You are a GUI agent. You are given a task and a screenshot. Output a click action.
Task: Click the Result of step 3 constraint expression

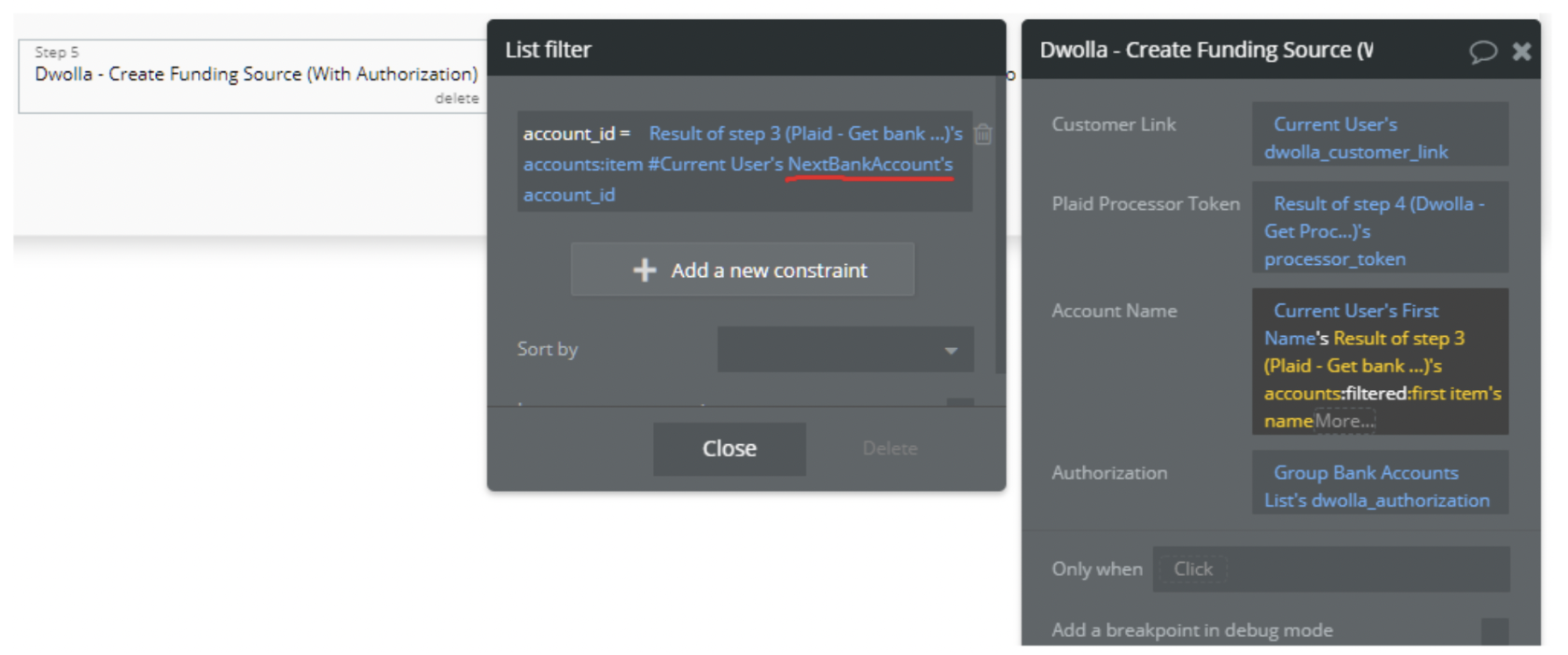tap(805, 134)
